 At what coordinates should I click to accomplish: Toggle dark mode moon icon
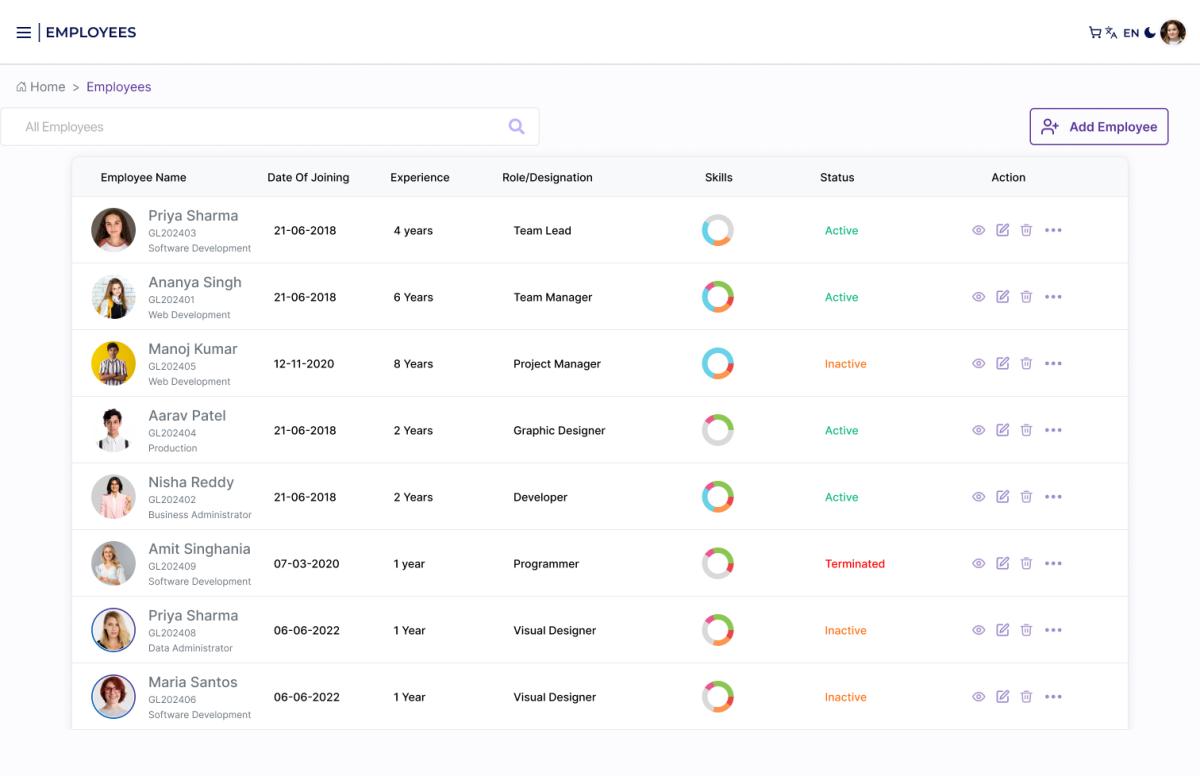(x=1150, y=33)
